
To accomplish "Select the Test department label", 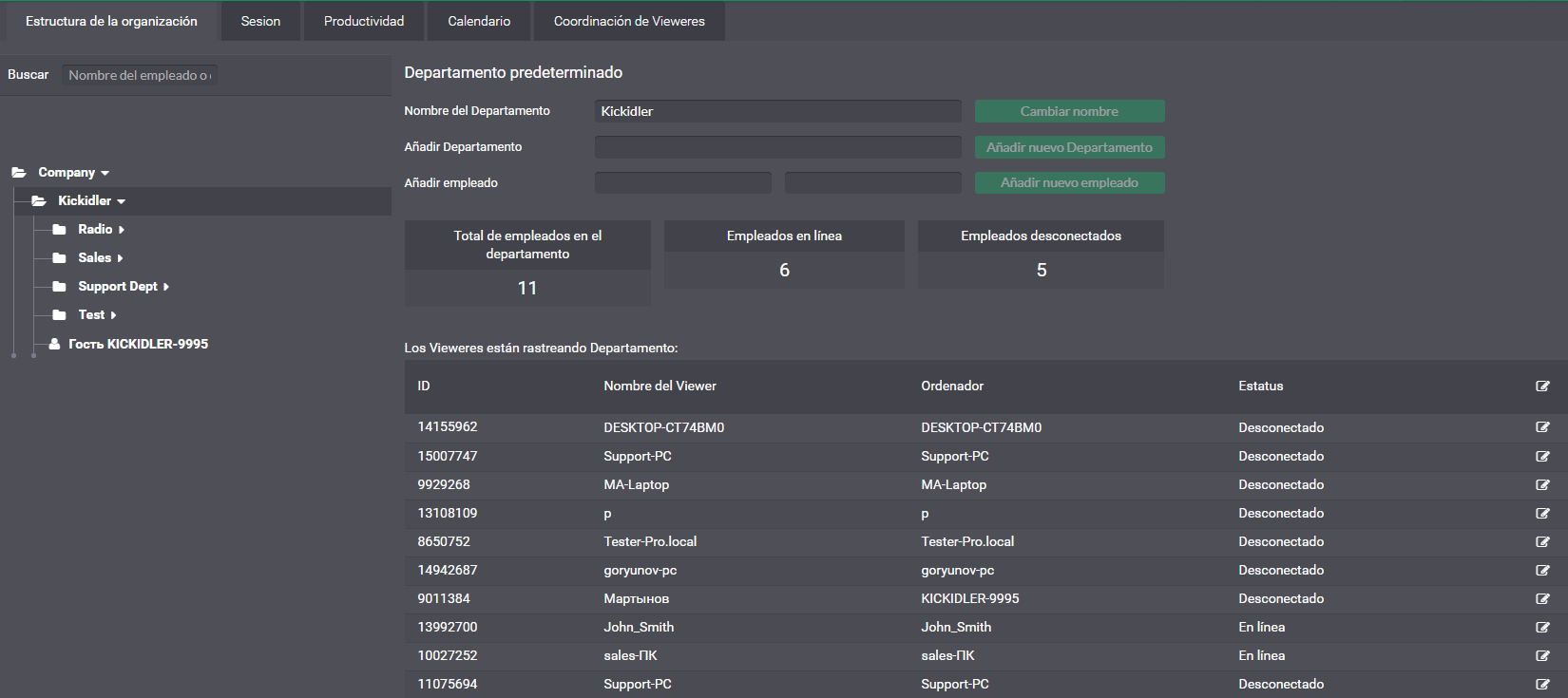I will point(91,314).
